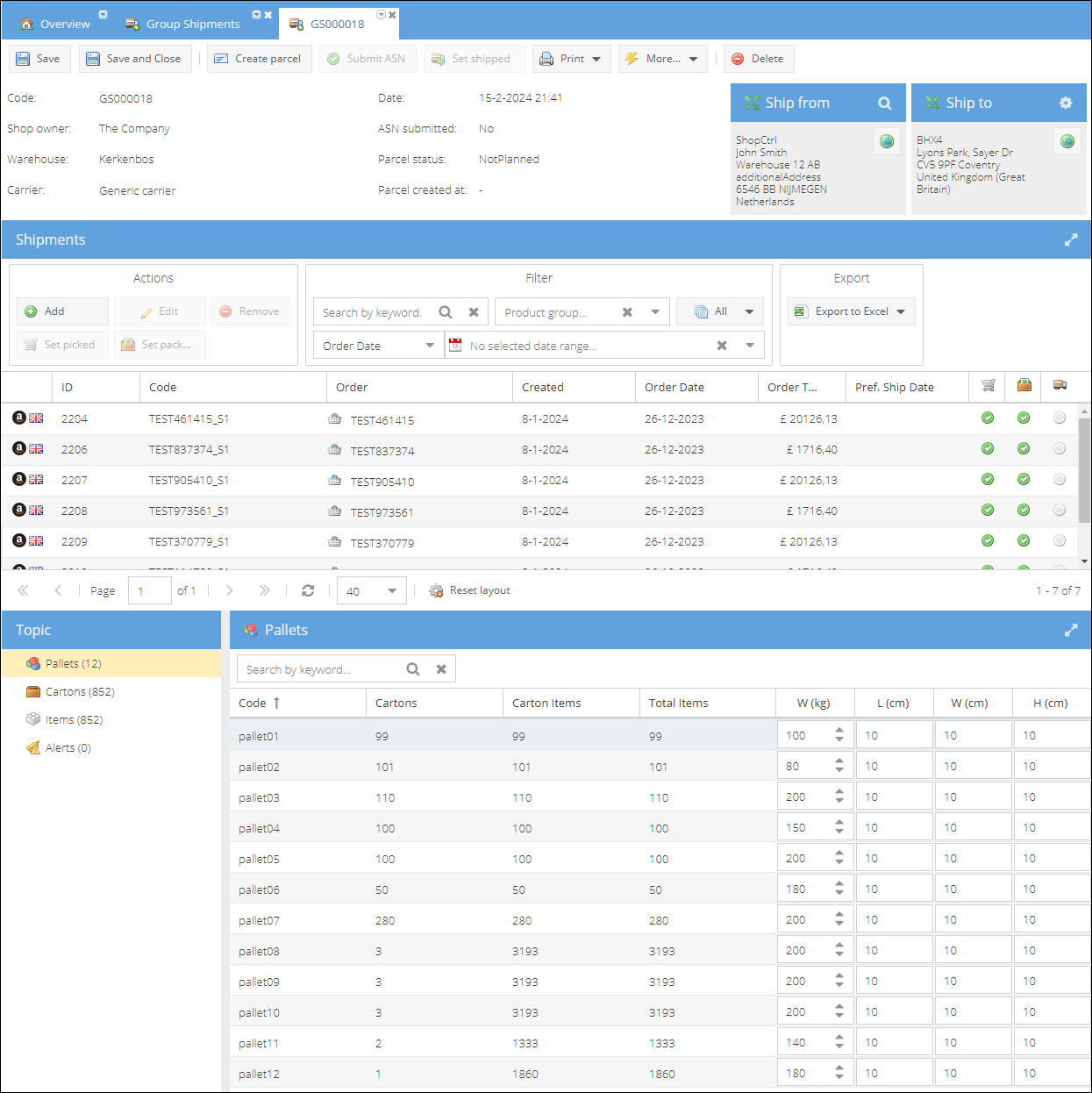Click the page number input field

click(150, 590)
